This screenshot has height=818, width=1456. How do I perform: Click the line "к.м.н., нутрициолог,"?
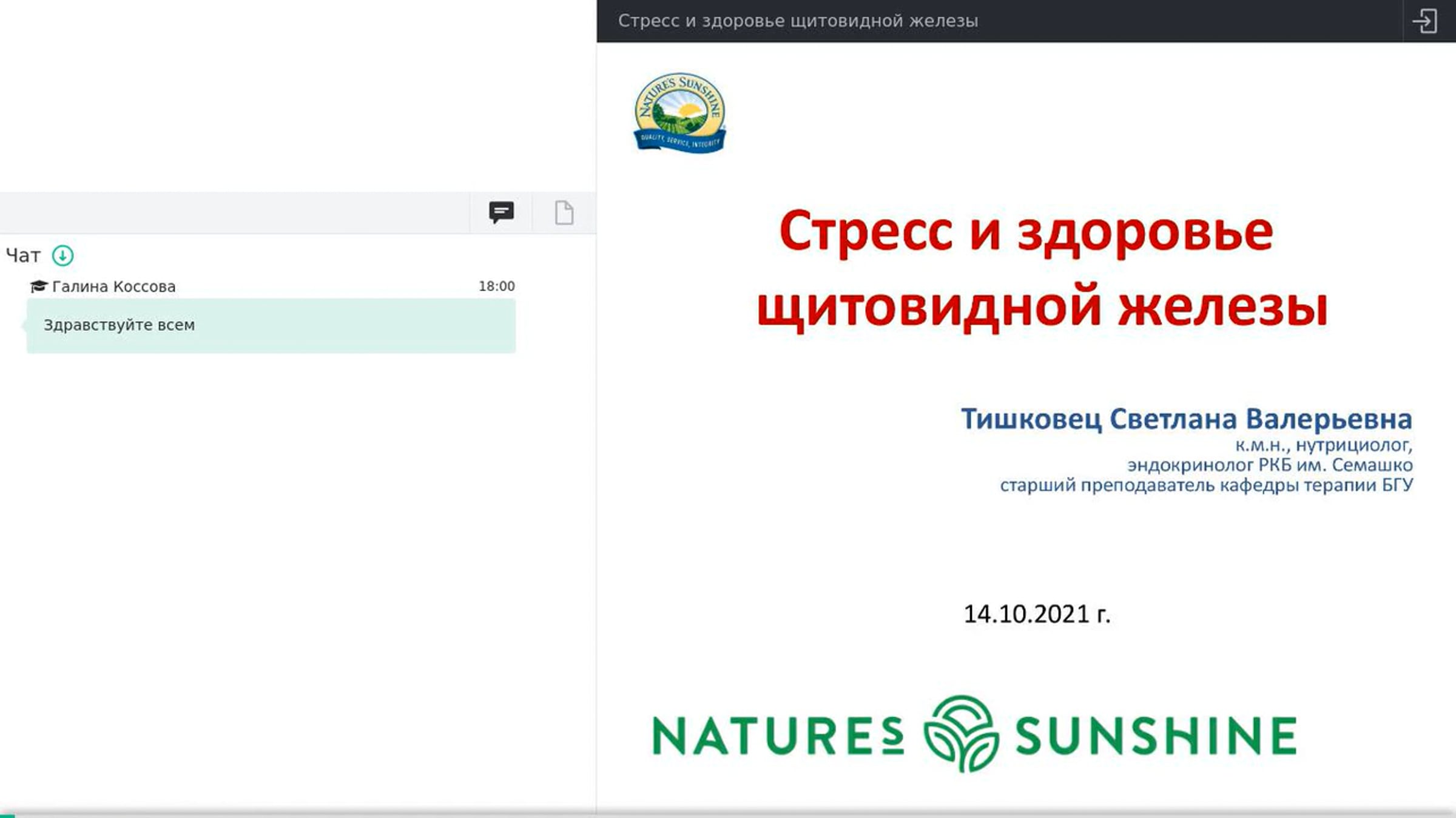coord(1324,445)
